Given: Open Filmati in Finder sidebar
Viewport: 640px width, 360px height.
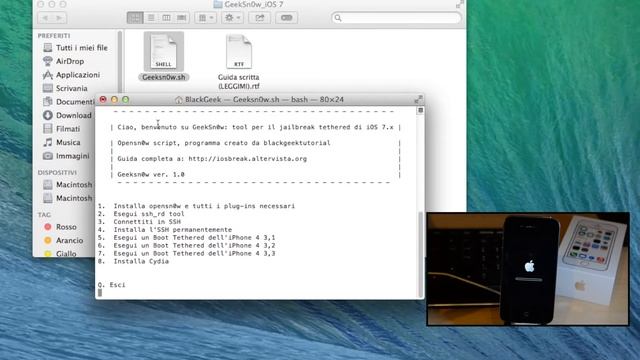Looking at the screenshot, I should 61,129.
